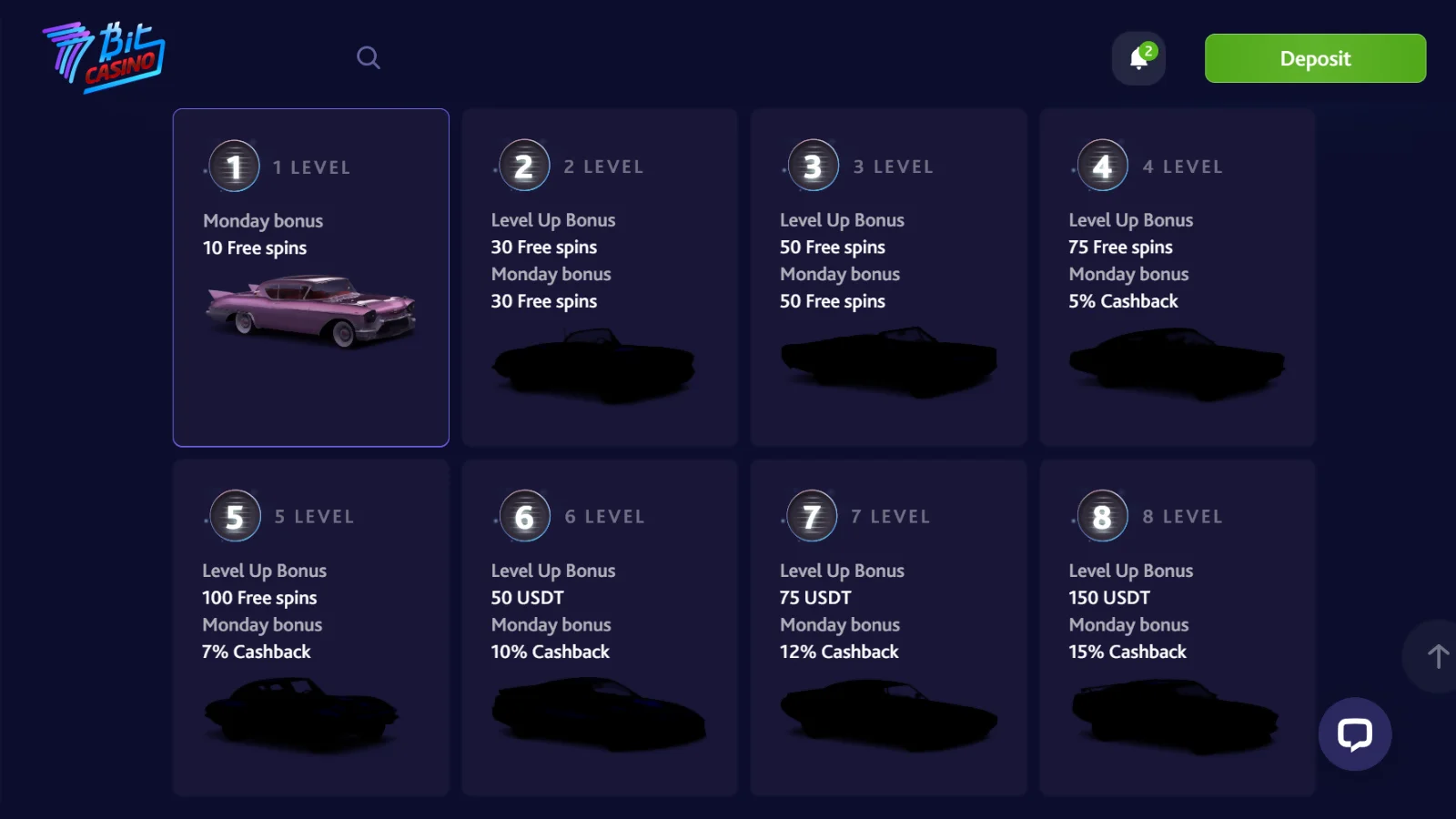Viewport: 1456px width, 819px height.
Task: Click the pink car image
Action: 311,310
